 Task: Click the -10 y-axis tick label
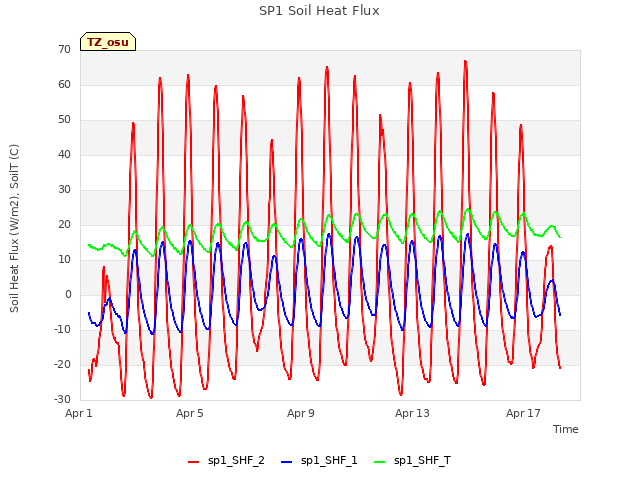tap(63, 329)
